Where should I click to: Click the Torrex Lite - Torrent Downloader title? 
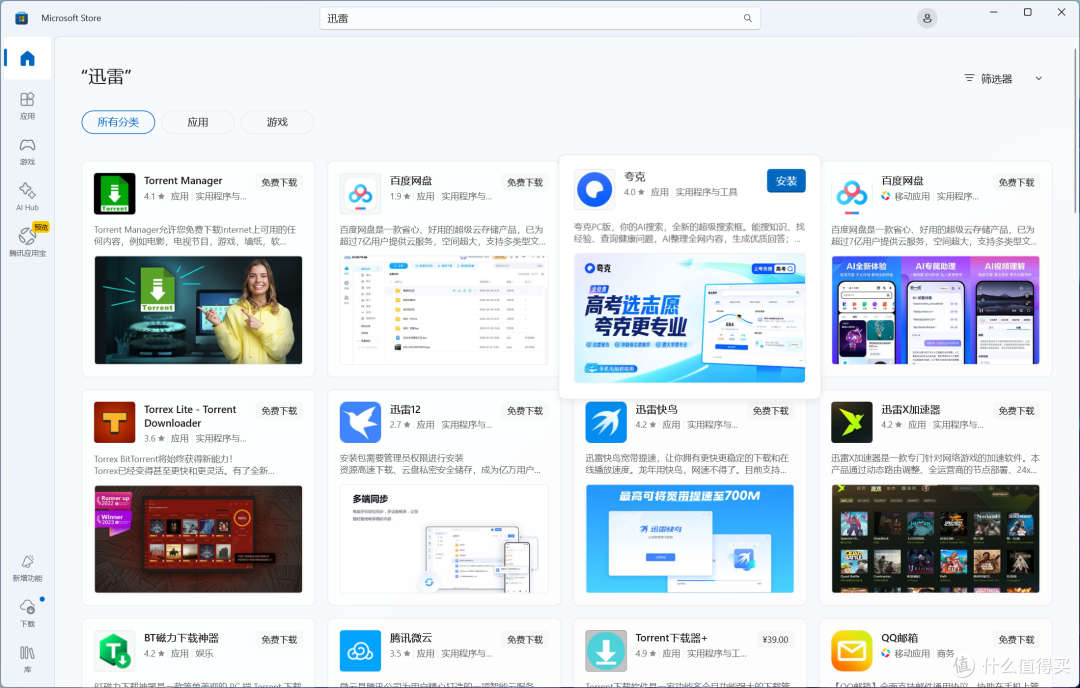pyautogui.click(x=190, y=416)
